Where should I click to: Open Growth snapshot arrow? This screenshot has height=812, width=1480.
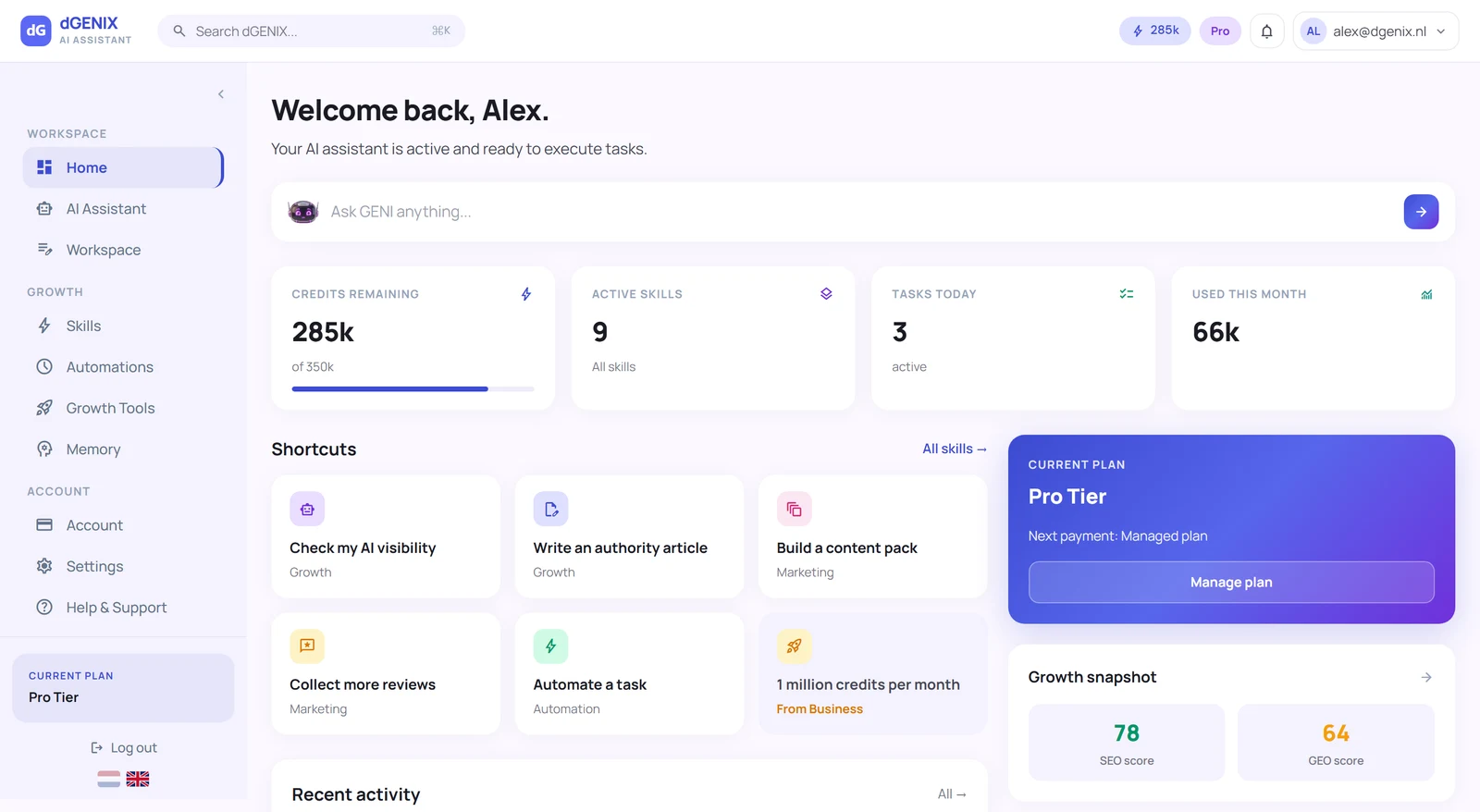coord(1426,678)
